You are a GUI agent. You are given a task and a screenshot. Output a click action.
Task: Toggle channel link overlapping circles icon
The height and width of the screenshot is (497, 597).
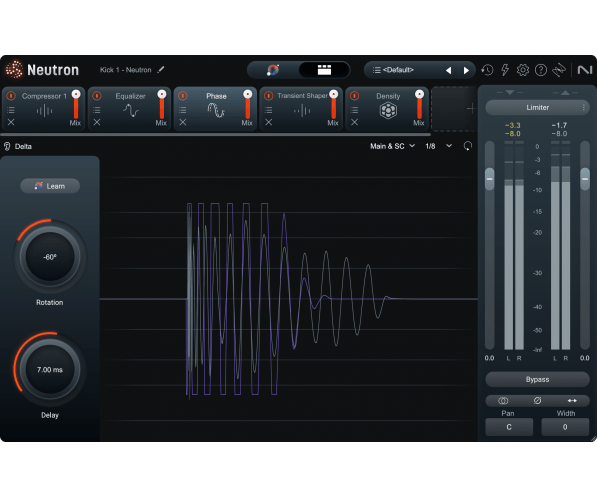[503, 401]
